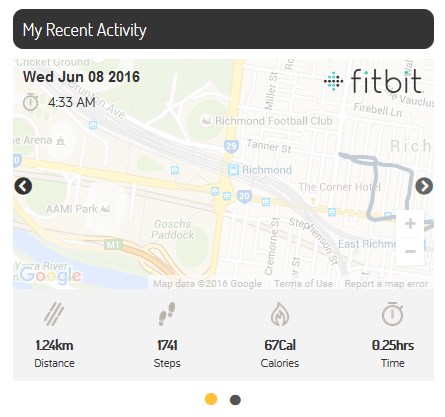
Task: Click the stopwatch icon beside 4:33 AM
Action: click(x=30, y=102)
